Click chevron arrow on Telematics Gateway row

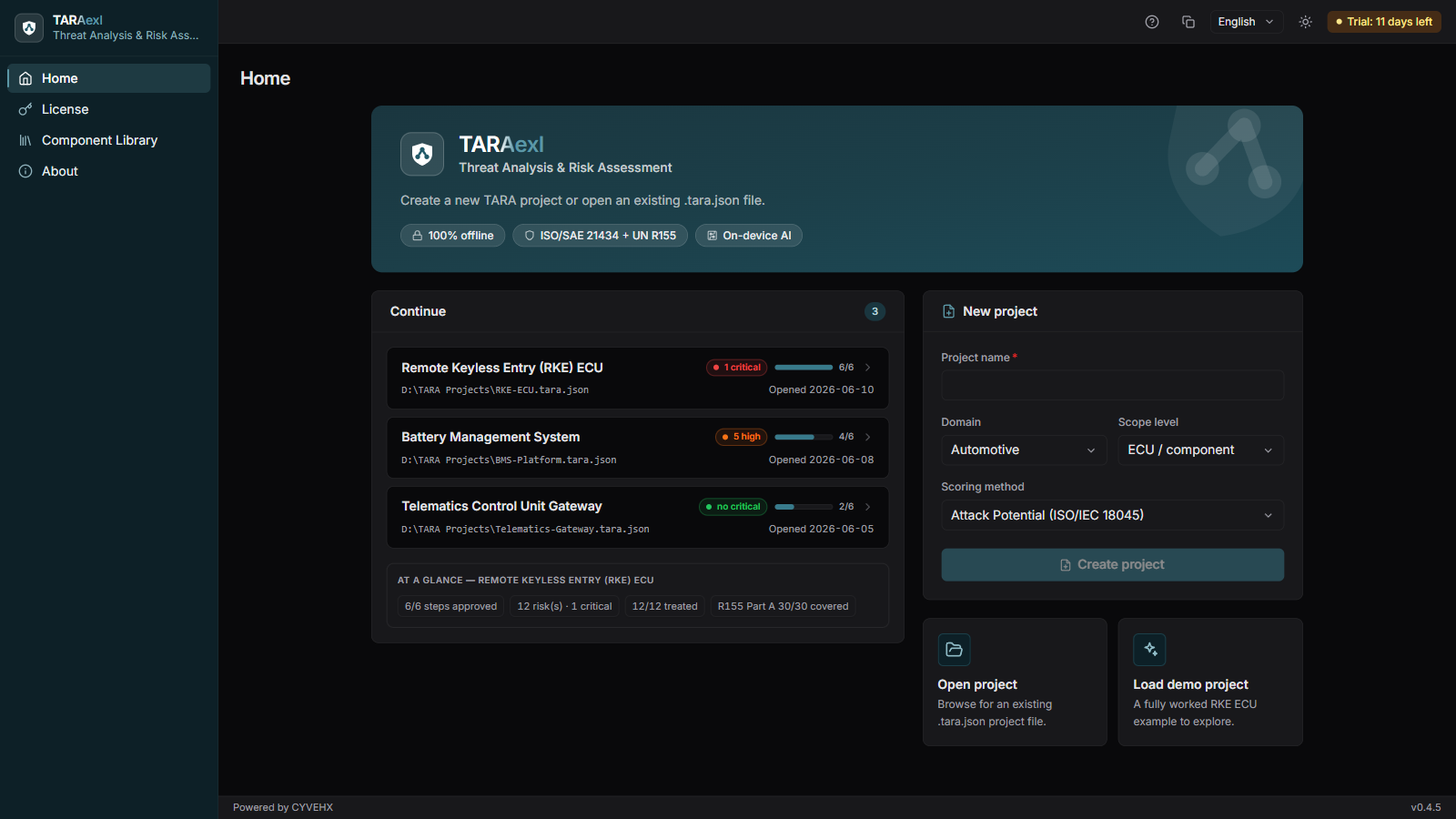pyautogui.click(x=868, y=507)
